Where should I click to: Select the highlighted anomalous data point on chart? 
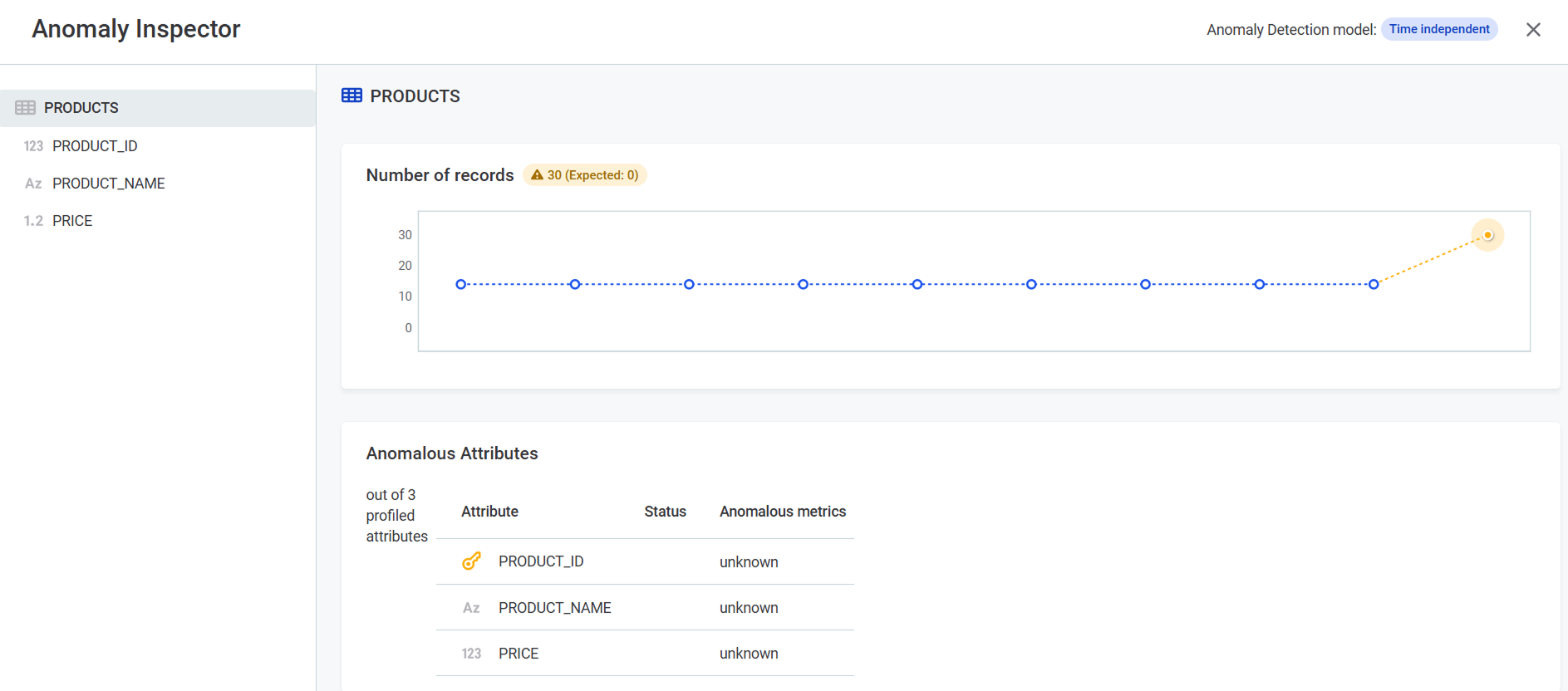click(1487, 236)
